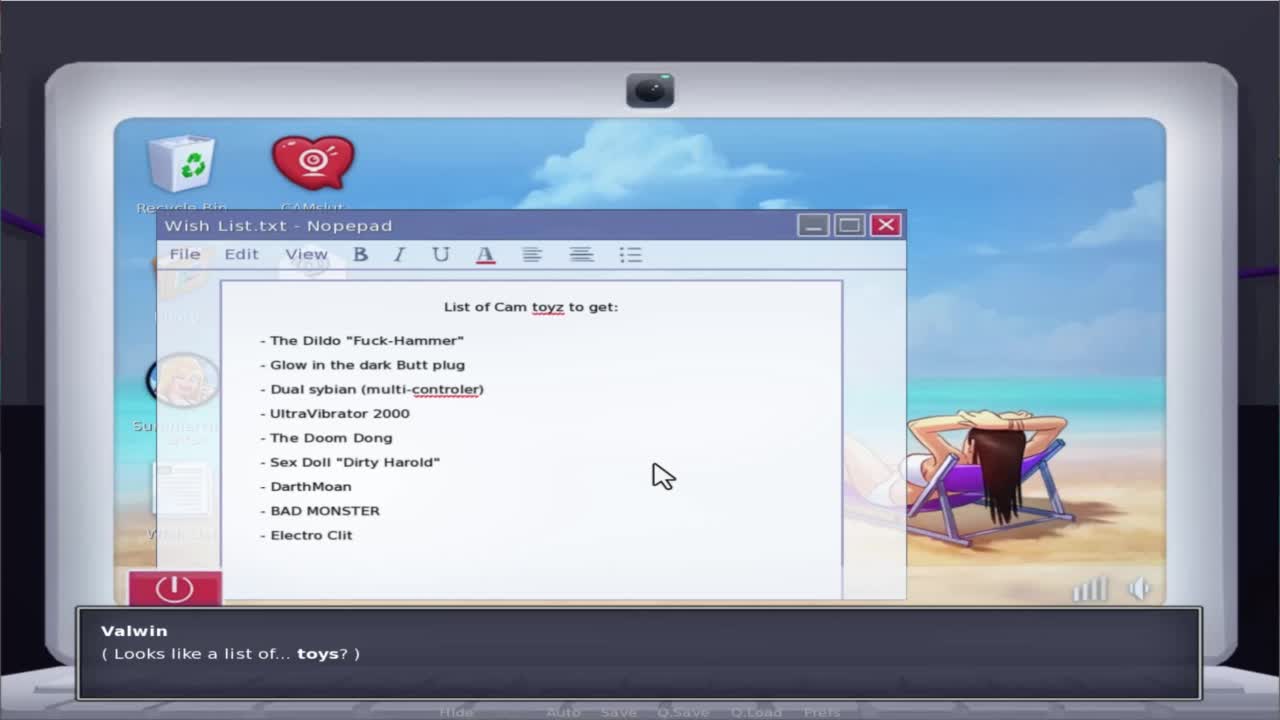Apply center text alignment
The width and height of the screenshot is (1280, 720).
coord(581,255)
